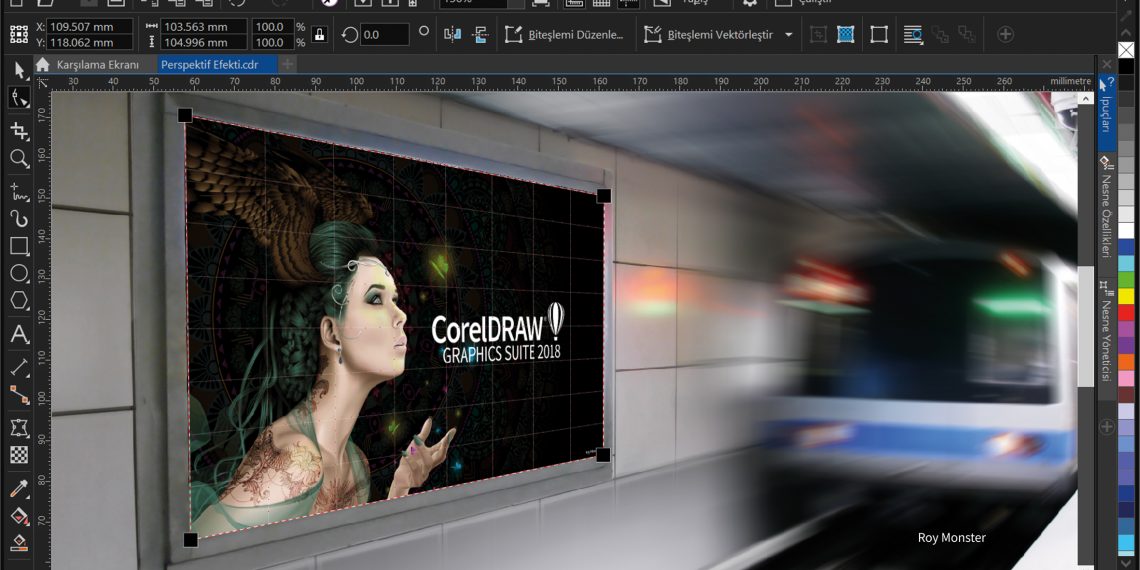Click Biteşlemi Düzenle button
This screenshot has width=1140, height=570.
564,34
